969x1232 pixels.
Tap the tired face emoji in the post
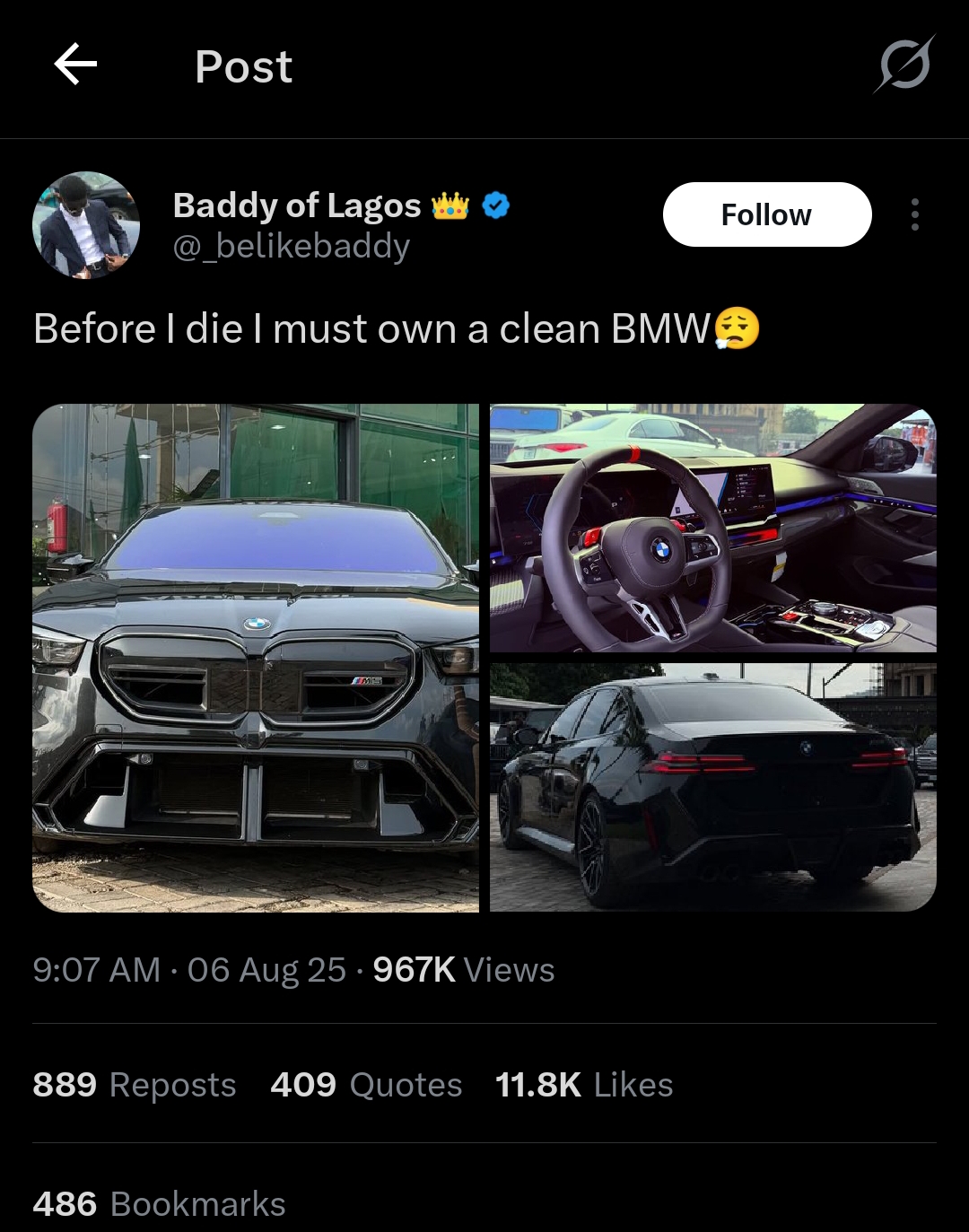737,328
